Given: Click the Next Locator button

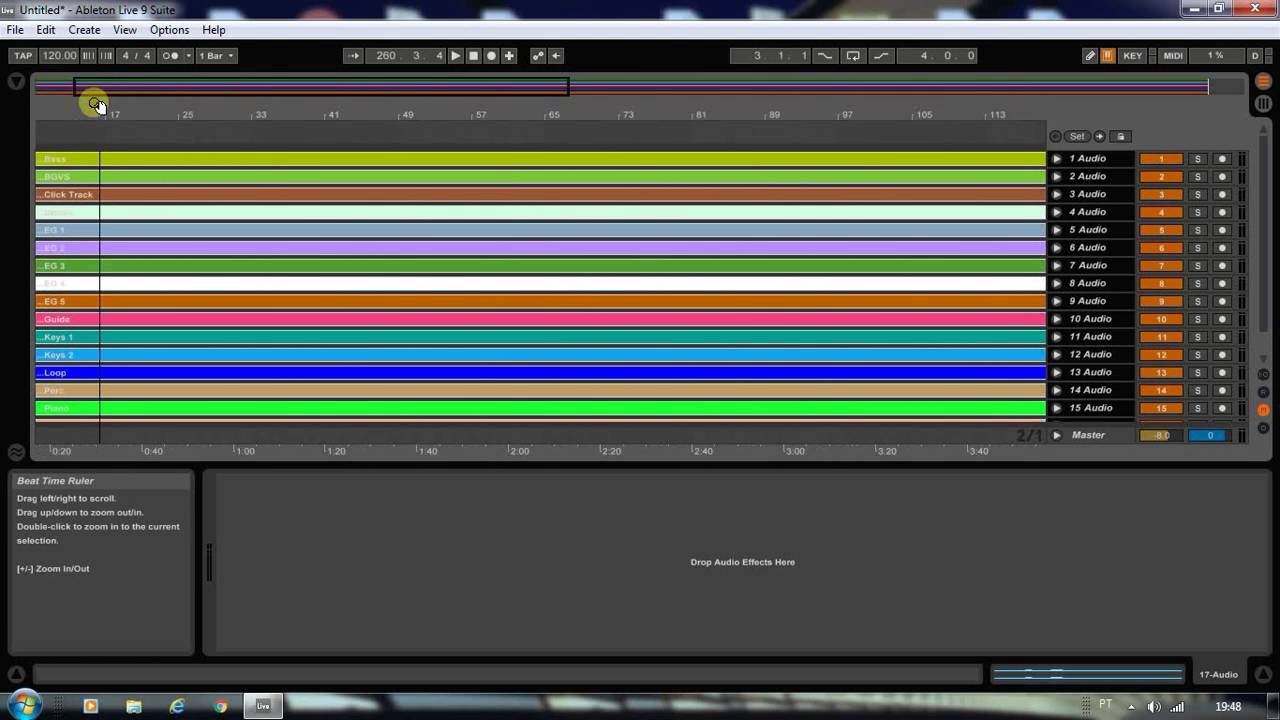Looking at the screenshot, I should 1099,136.
